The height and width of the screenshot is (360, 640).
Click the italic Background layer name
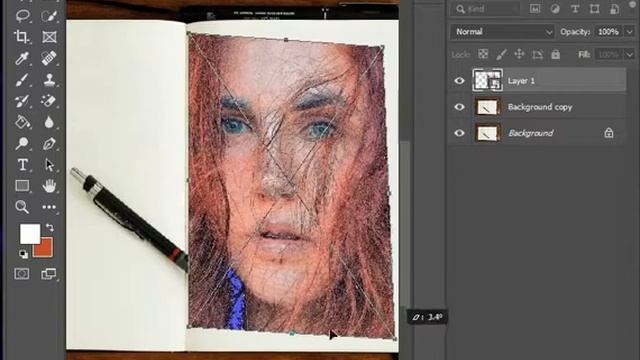tap(531, 133)
